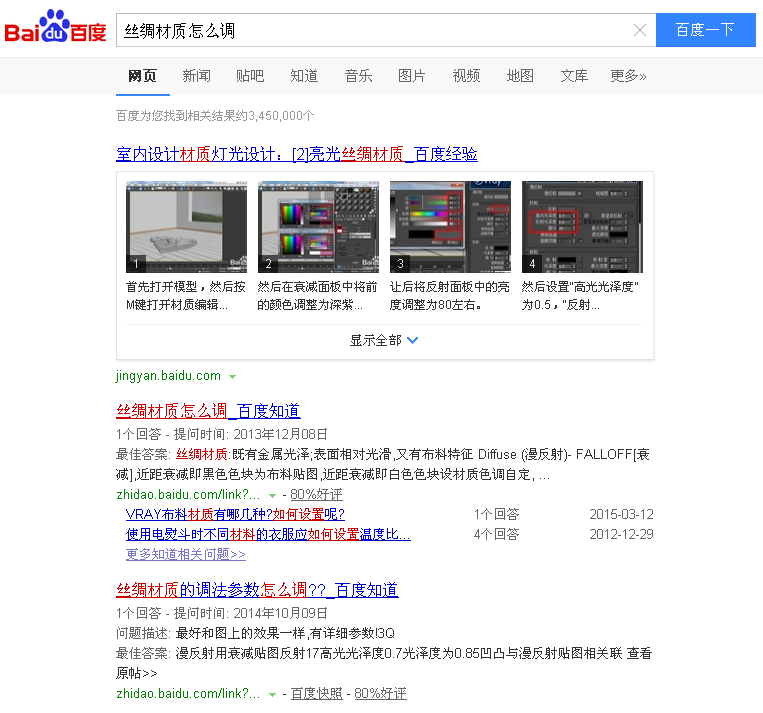763x713 pixels.
Task: Open step 1 thumbnail of the model
Action: [x=186, y=227]
